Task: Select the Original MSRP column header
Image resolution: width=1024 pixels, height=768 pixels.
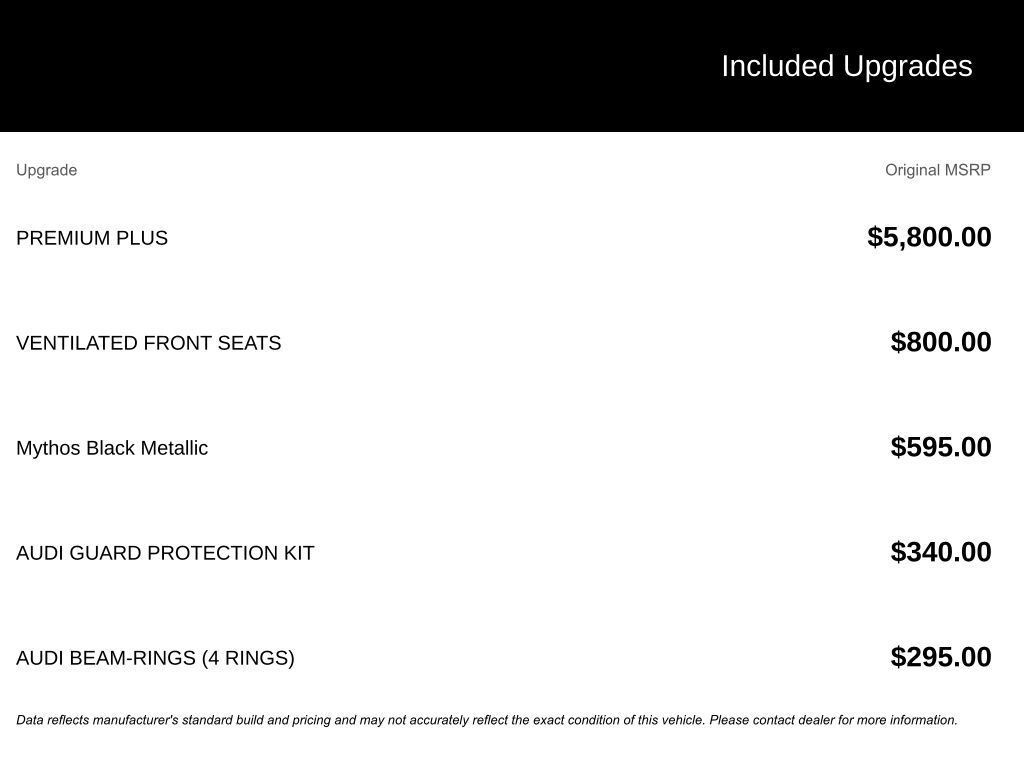Action: pyautogui.click(x=937, y=170)
